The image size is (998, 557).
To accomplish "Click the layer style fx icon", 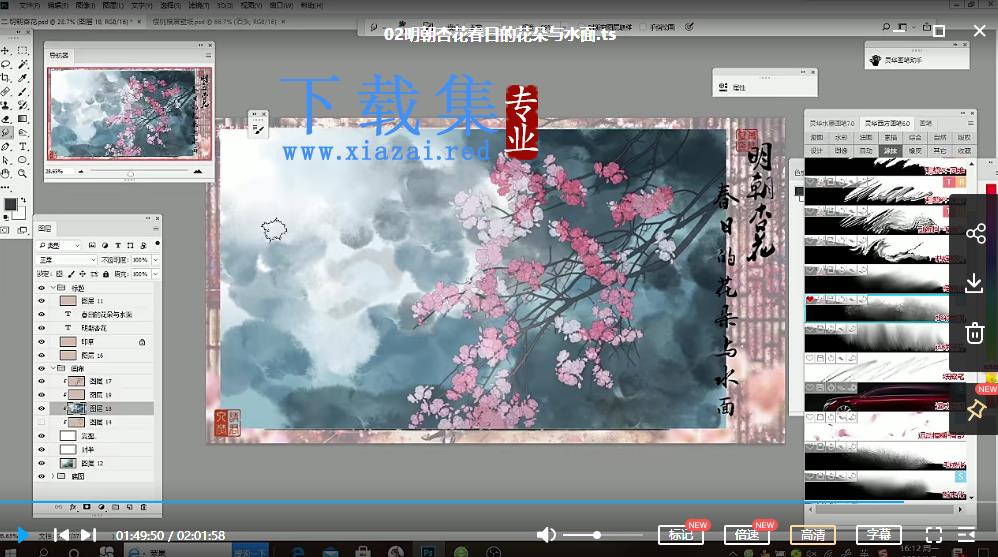I will tap(73, 507).
